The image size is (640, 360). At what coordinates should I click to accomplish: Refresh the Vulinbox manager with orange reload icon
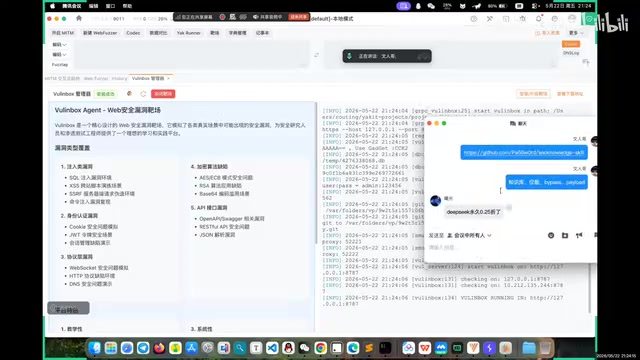coord(143,94)
